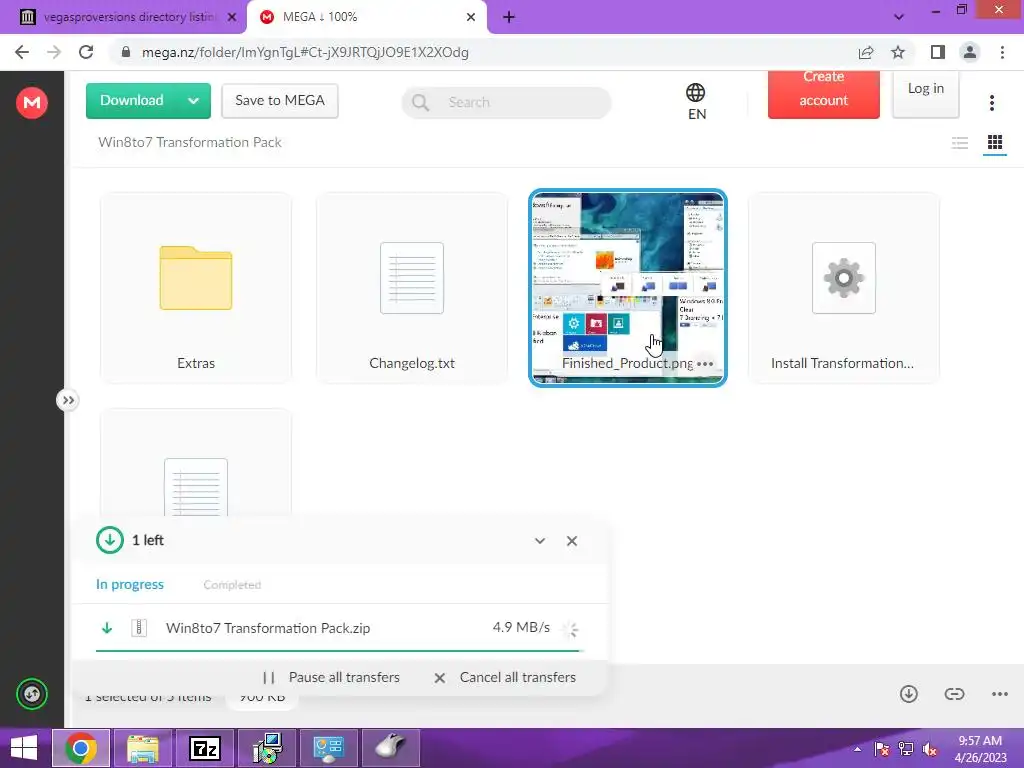
Task: Open the Finished_Product.png options dots
Action: 705,364
